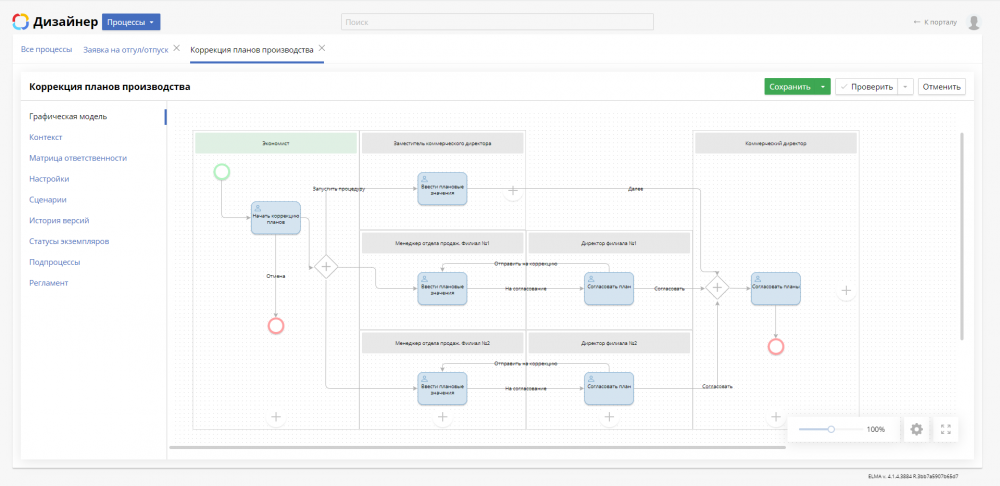Viewport: 1000px width, 486px height.
Task: Click the 'Отменить' button
Action: pos(941,87)
